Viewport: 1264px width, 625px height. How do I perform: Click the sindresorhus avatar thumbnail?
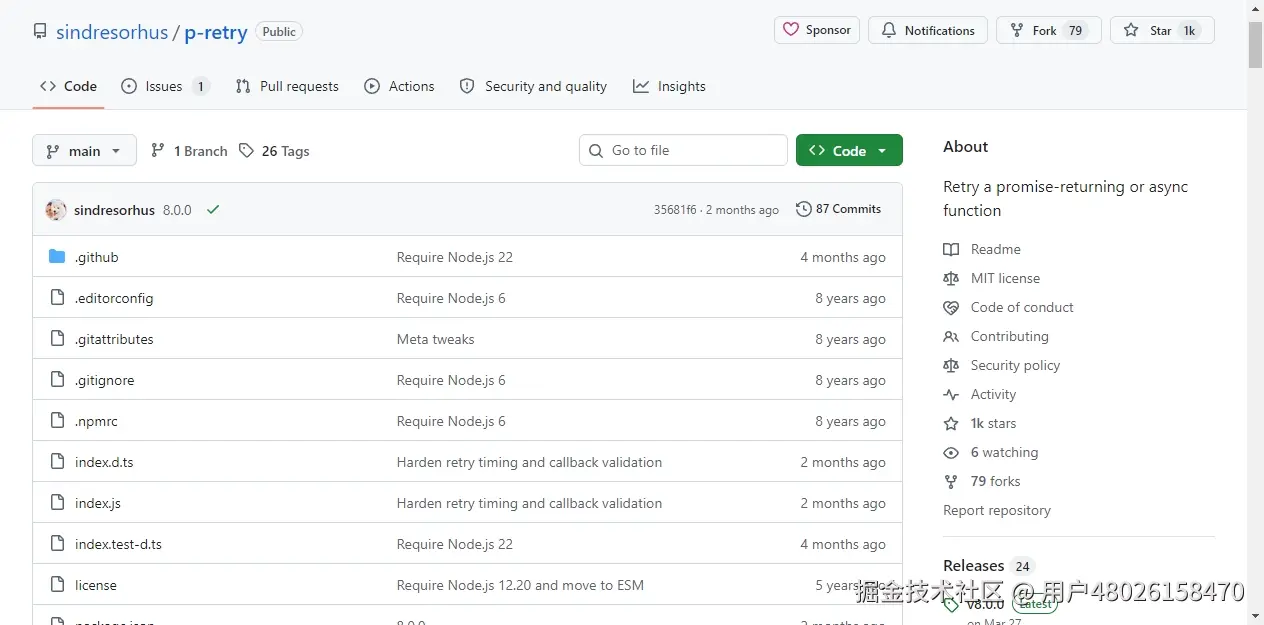56,210
